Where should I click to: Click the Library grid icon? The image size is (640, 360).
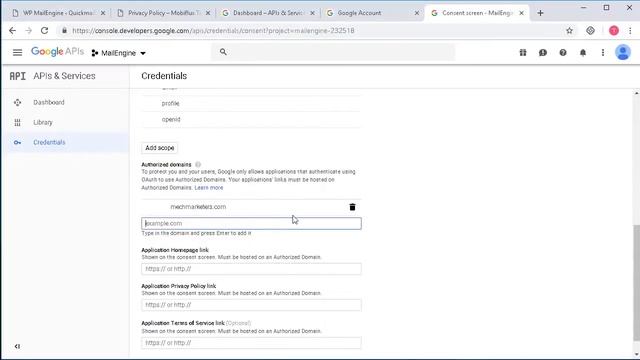click(x=17, y=122)
